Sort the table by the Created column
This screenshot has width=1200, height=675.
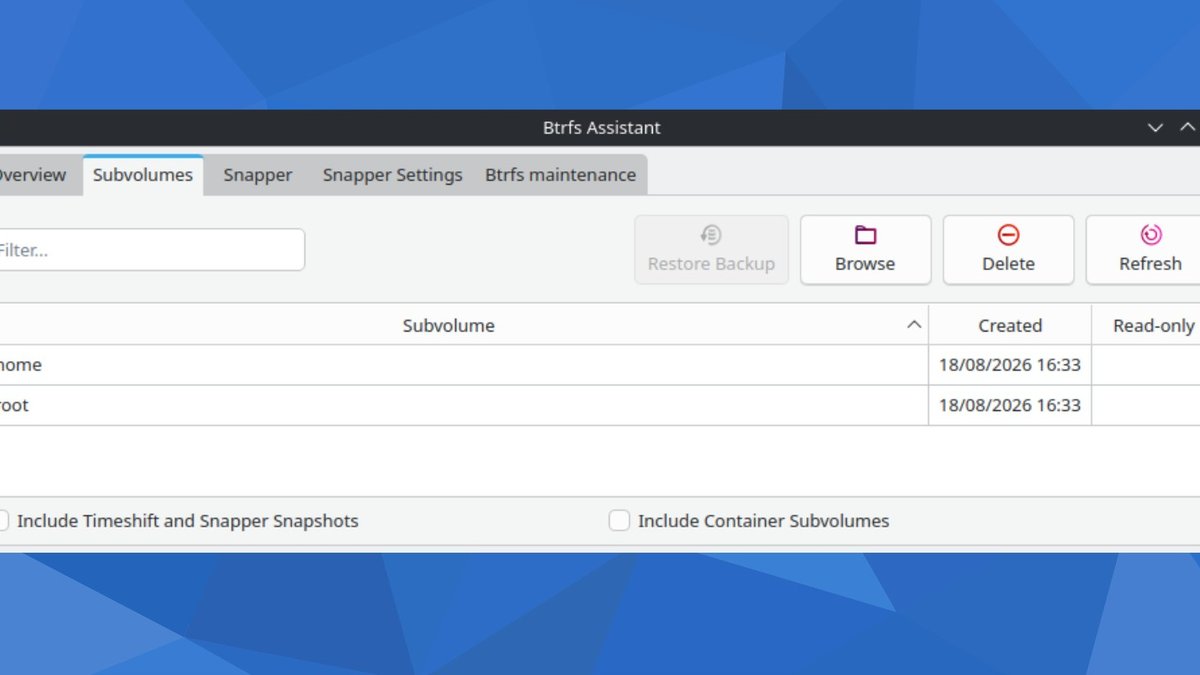click(1010, 325)
